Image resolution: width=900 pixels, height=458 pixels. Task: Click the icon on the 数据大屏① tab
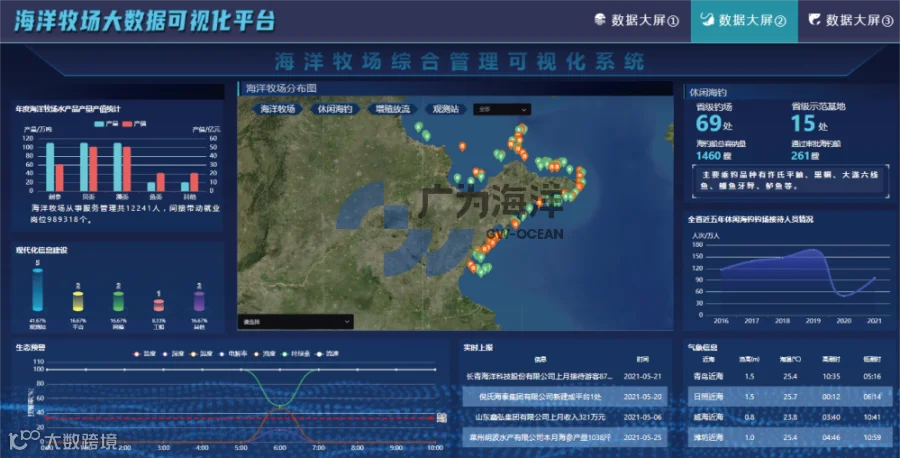point(600,20)
